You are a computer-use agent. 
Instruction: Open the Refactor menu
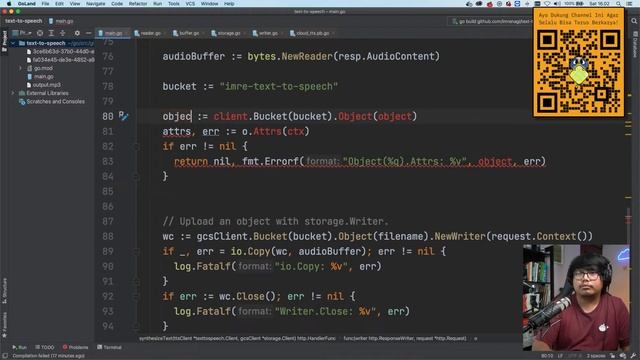tap(138, 4)
